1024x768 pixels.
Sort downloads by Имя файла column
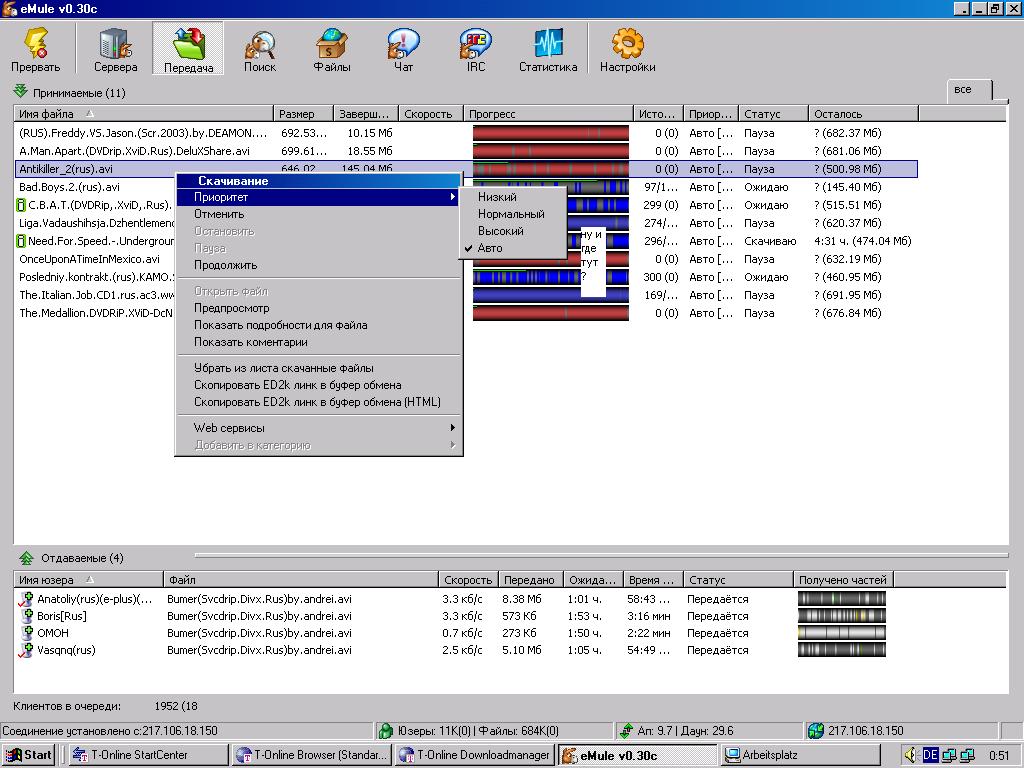coord(143,114)
